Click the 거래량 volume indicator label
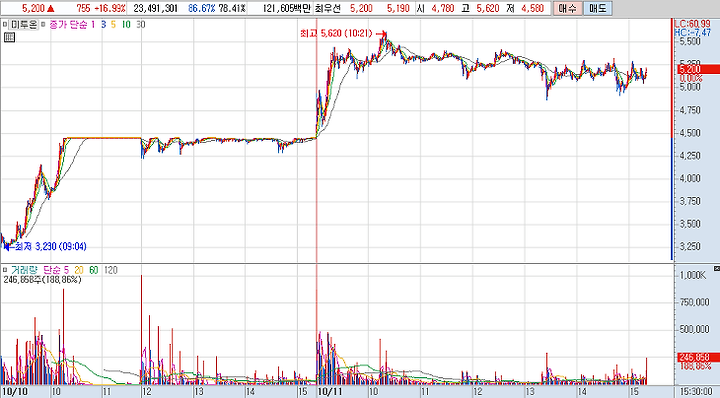Viewport: 720px width, 398px height. point(25,270)
